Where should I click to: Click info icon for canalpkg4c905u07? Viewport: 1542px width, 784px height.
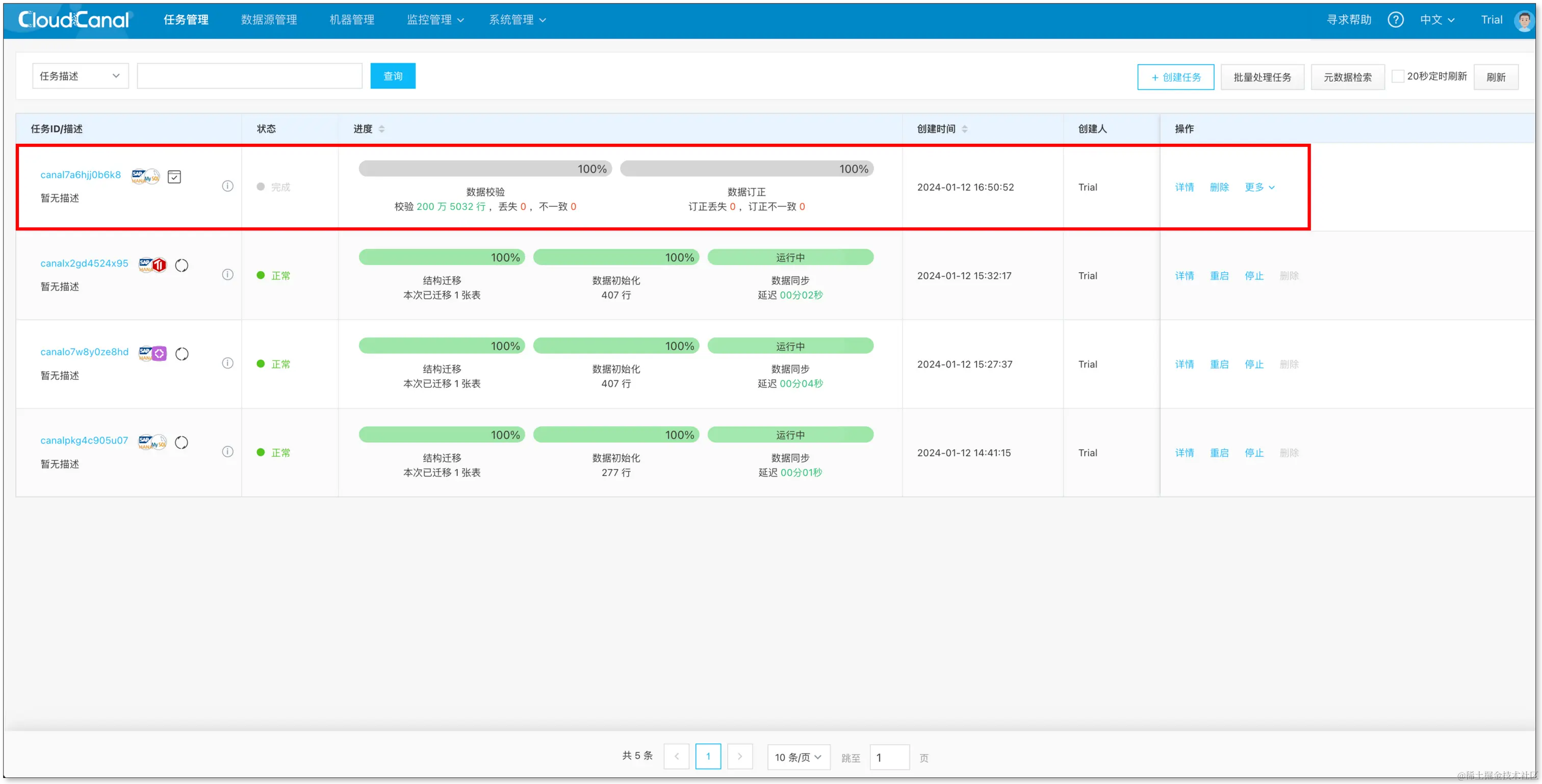(227, 452)
